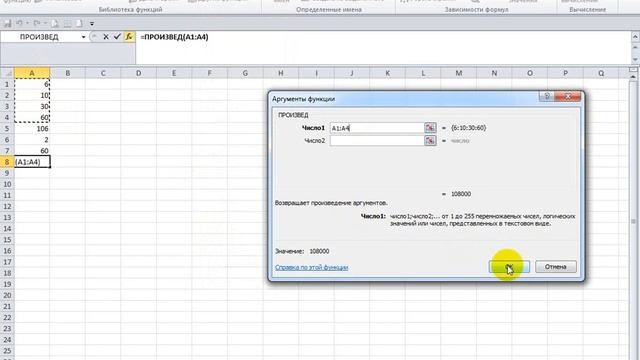640x360 pixels.
Task: Click the ПРОИЗВЕД name box
Action: pyautogui.click(x=40, y=37)
